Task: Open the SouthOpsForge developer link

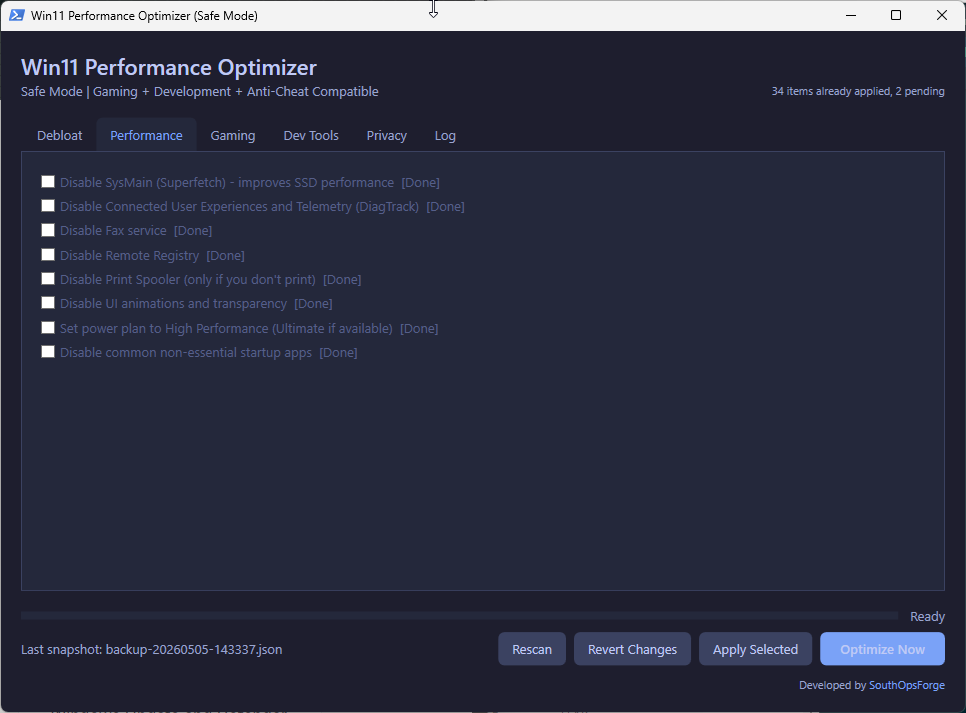Action: pyautogui.click(x=907, y=685)
